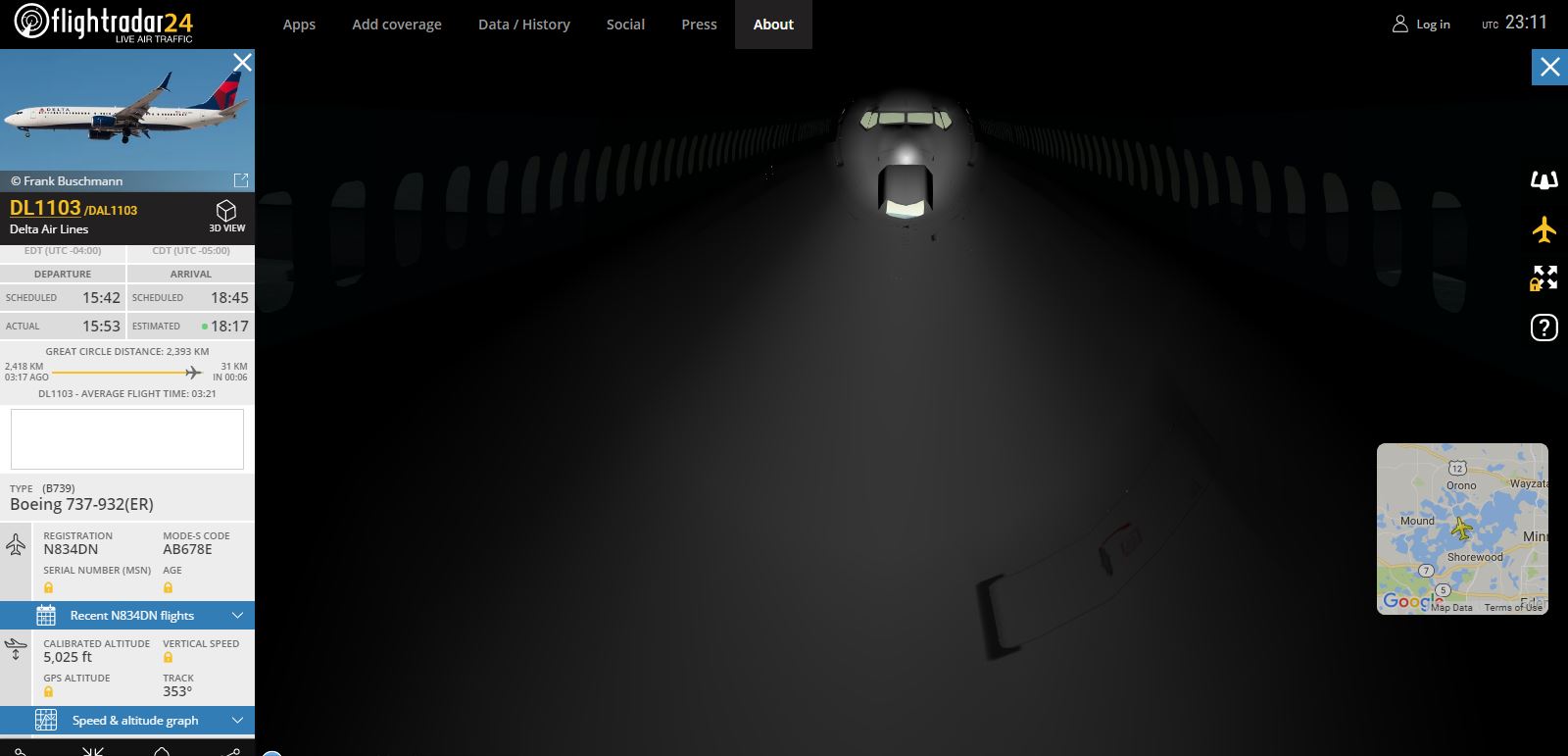Select the yellow airplane external view icon
Image resolution: width=1568 pixels, height=756 pixels.
point(1544,229)
